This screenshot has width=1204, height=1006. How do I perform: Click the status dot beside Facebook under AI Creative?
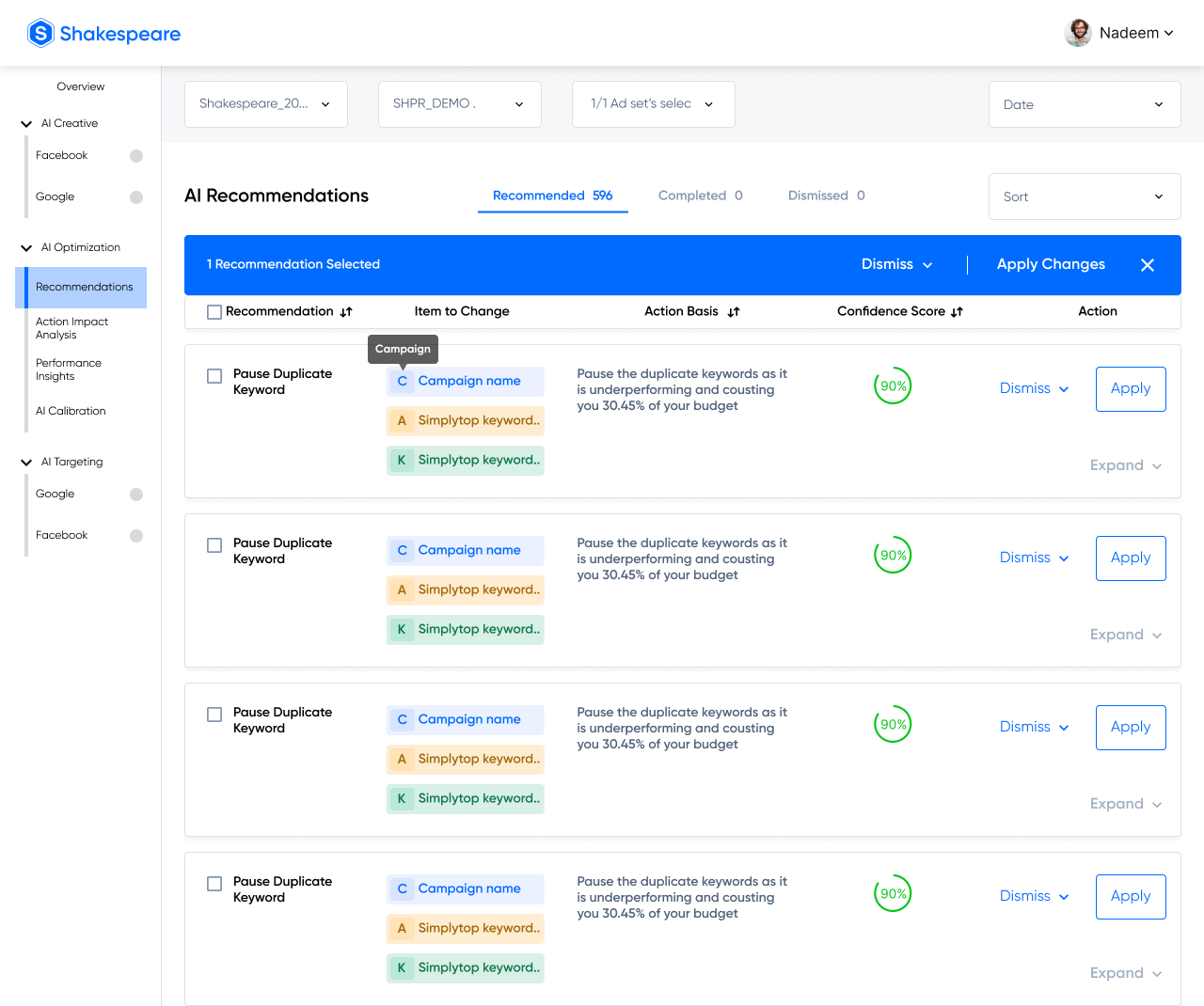click(x=136, y=155)
